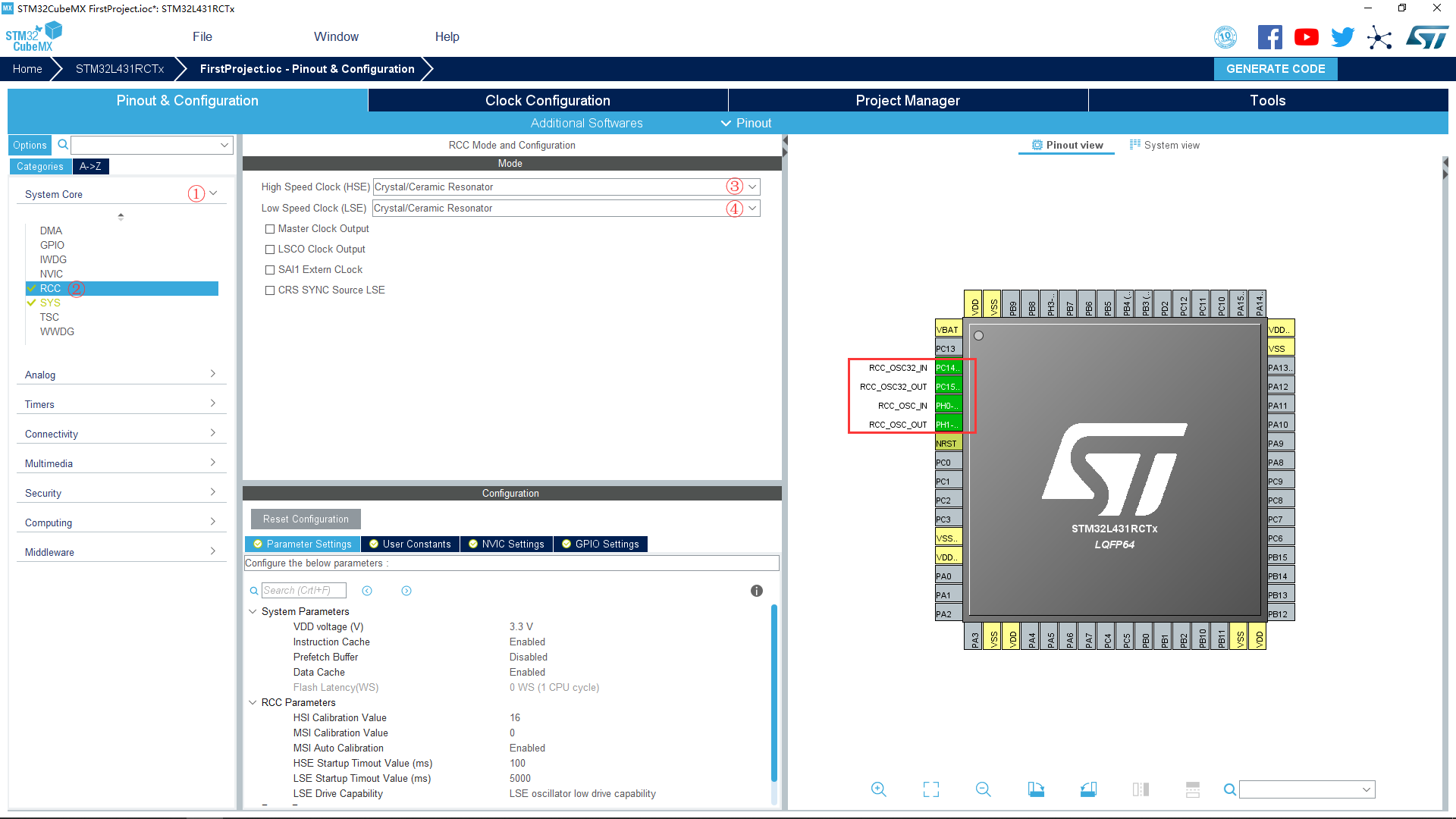Open the High Speed Clock (HSE) dropdown
The height and width of the screenshot is (819, 1456).
(752, 187)
